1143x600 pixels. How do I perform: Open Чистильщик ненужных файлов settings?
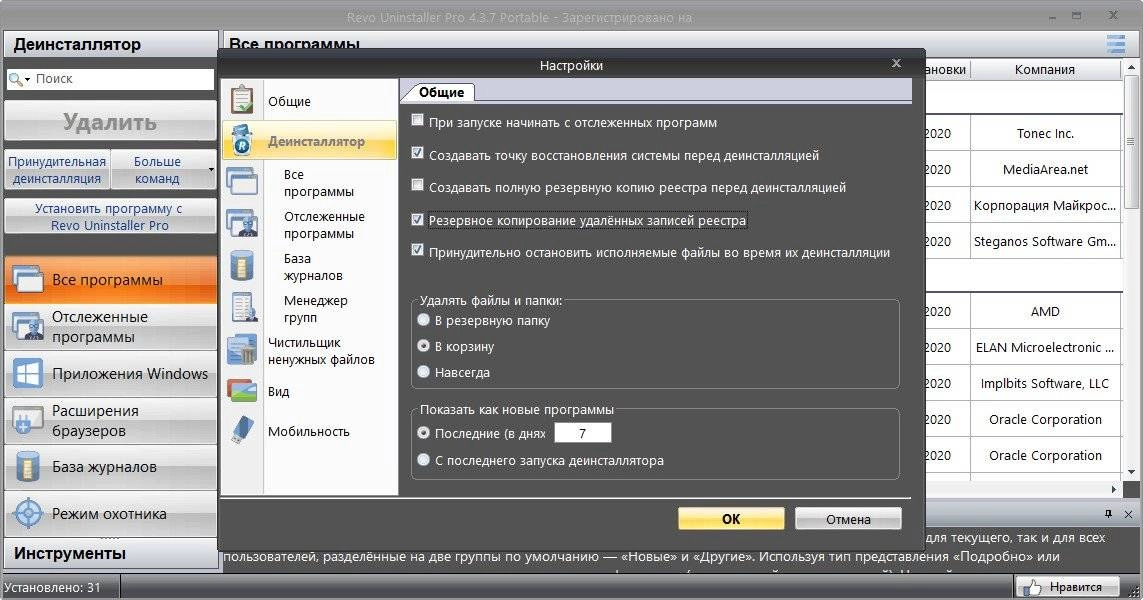coord(321,351)
